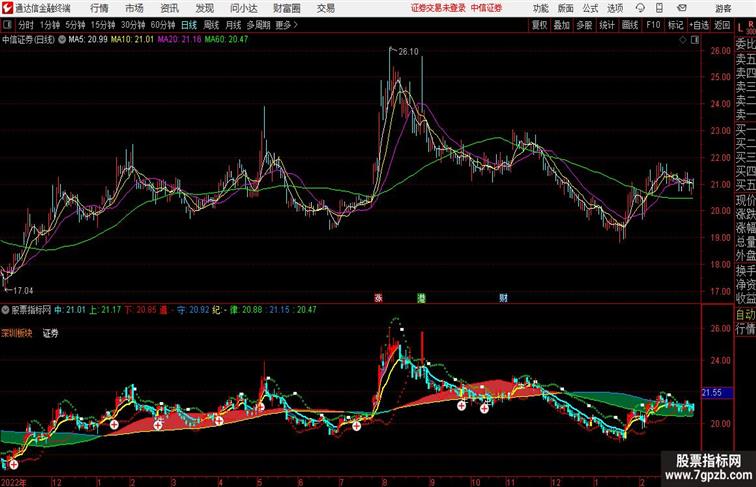Viewport: 756px width, 487px height.
Task: Switch to the 5分钟 period tab
Action: coord(75,25)
